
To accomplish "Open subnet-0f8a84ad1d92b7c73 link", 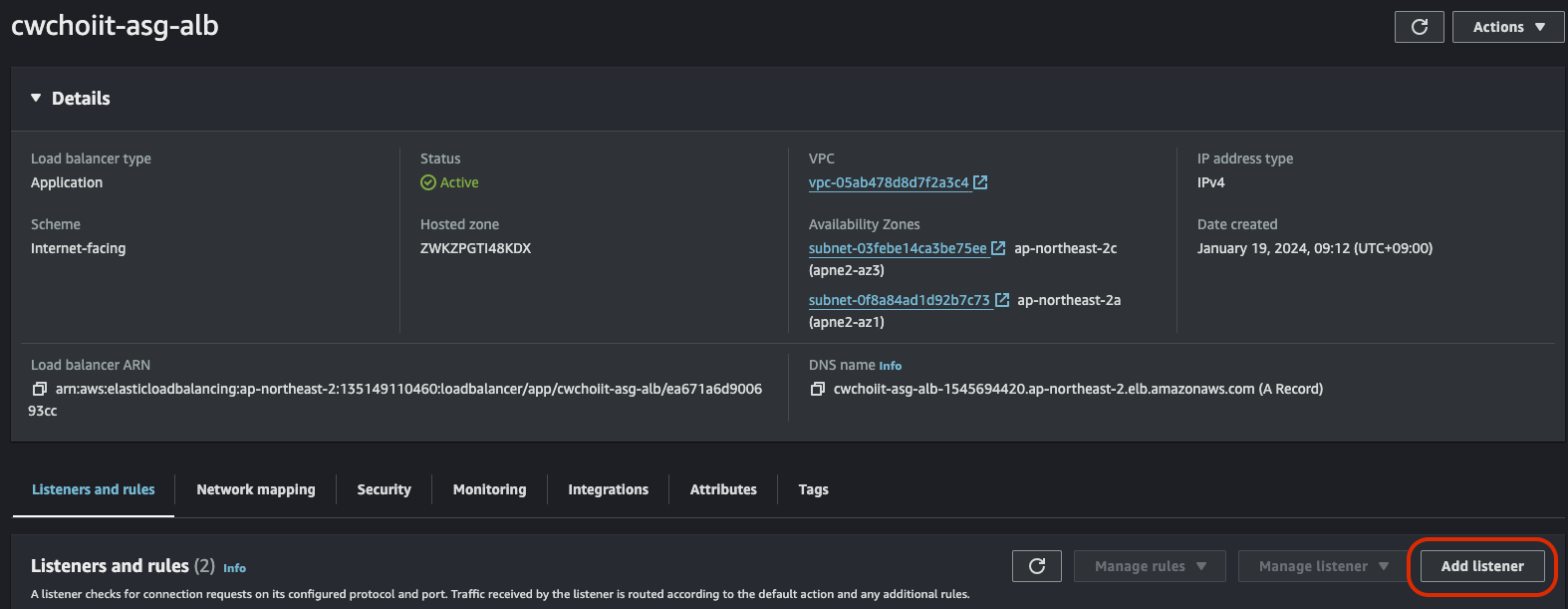I will pos(900,300).
